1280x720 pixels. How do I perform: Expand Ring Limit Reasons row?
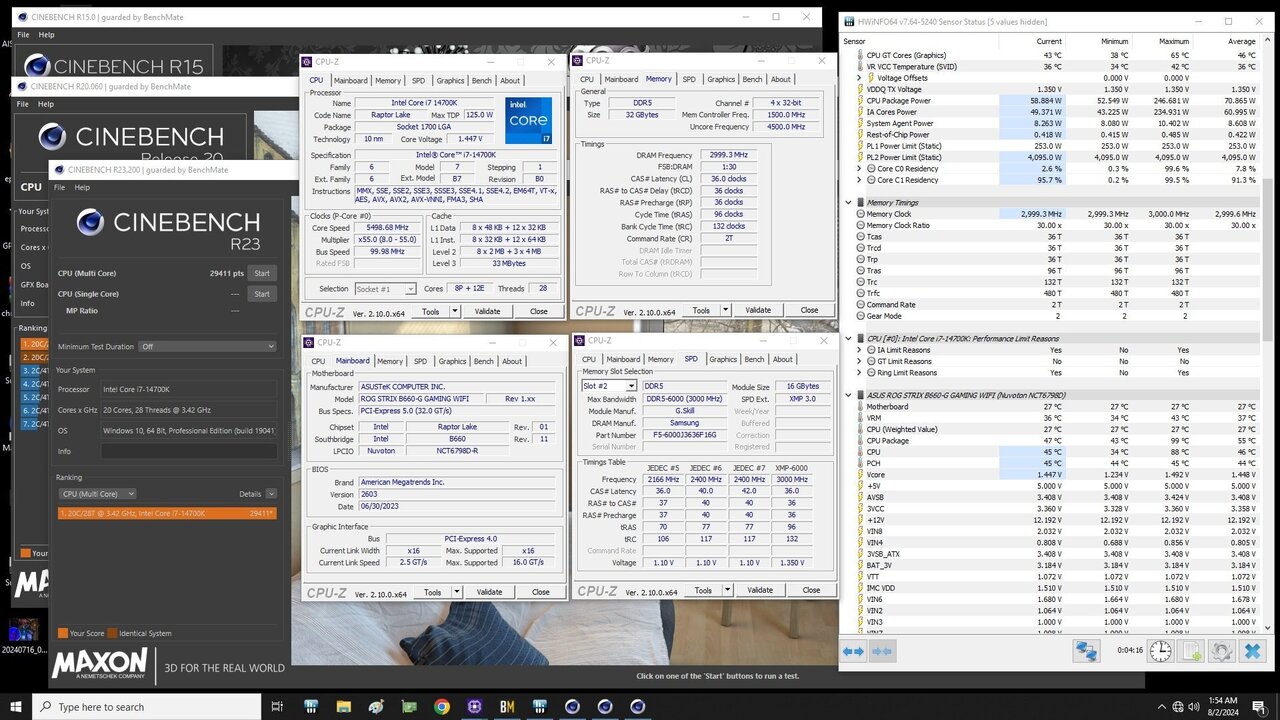tap(860, 373)
